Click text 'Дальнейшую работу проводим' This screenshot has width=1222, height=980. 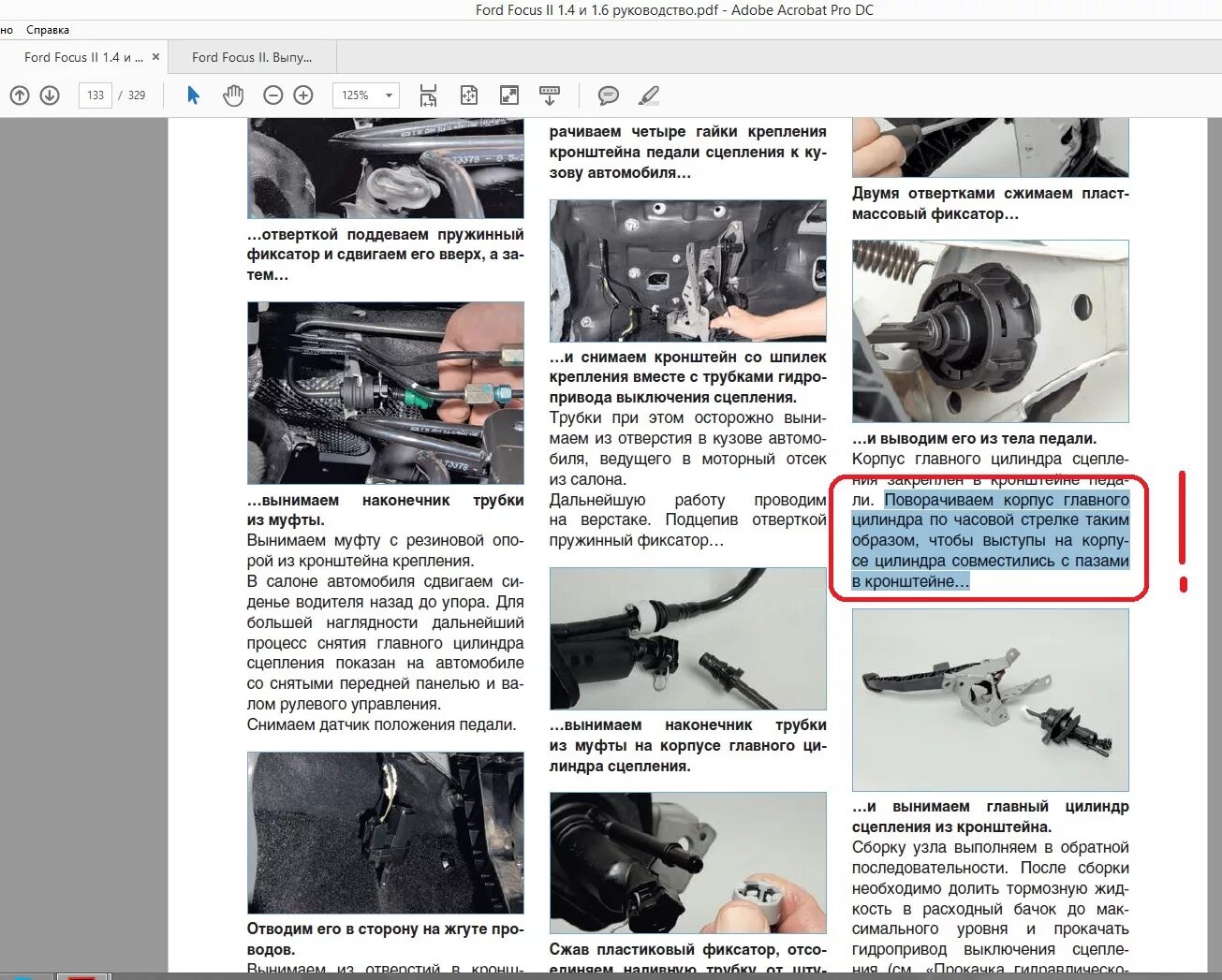tap(688, 501)
